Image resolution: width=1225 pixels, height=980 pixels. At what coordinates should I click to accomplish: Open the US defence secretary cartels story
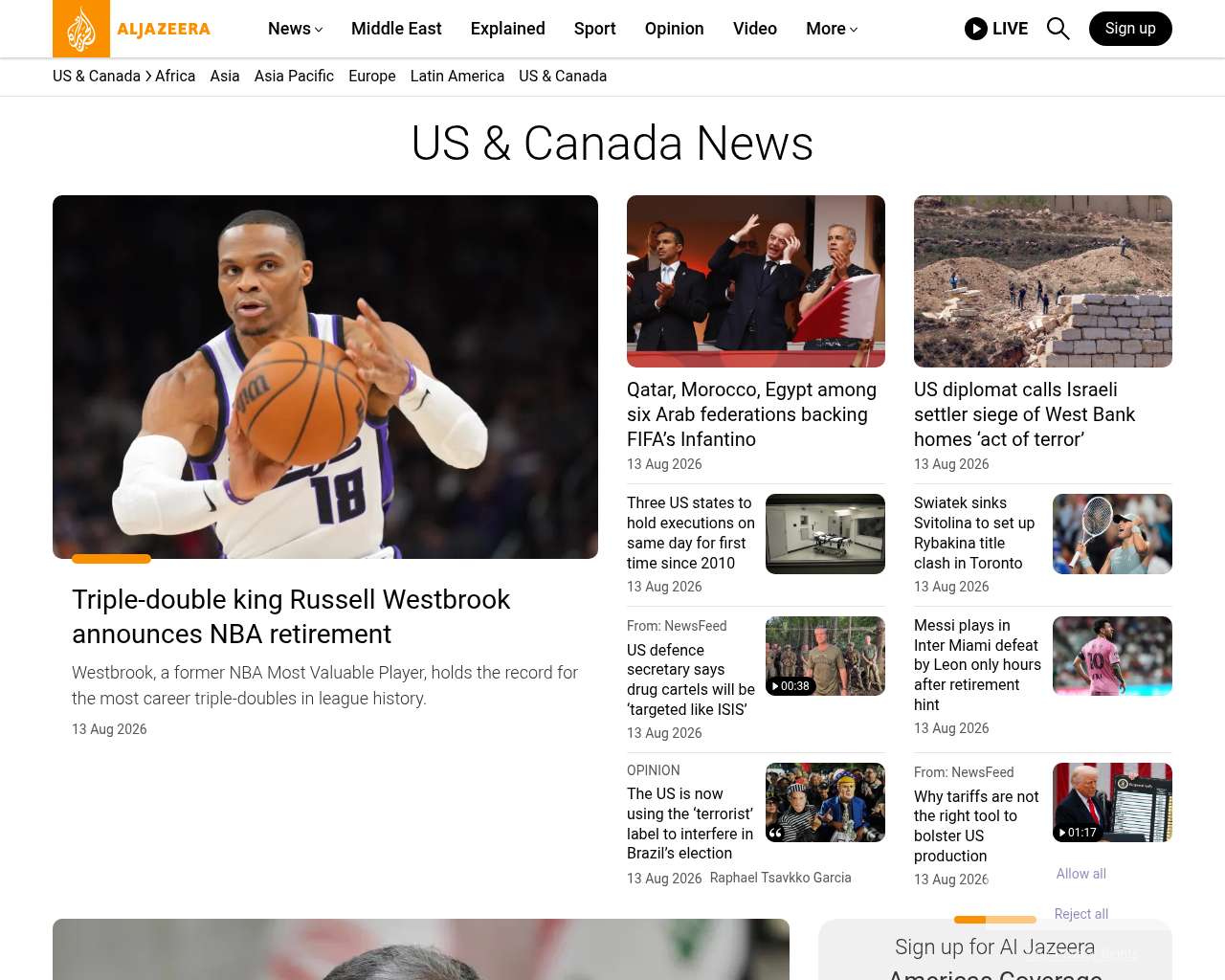point(691,679)
